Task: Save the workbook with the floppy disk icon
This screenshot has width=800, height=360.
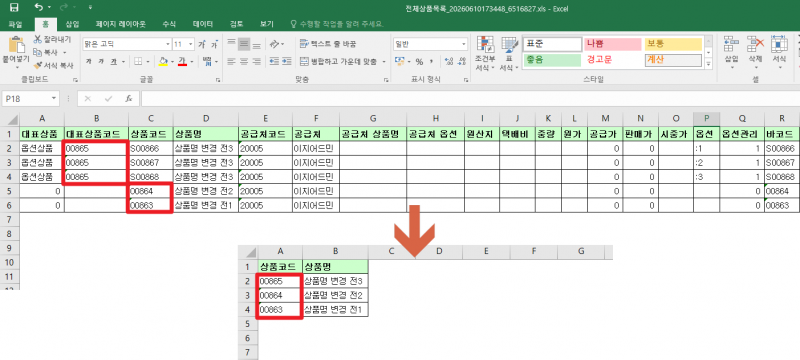Action: (x=14, y=8)
